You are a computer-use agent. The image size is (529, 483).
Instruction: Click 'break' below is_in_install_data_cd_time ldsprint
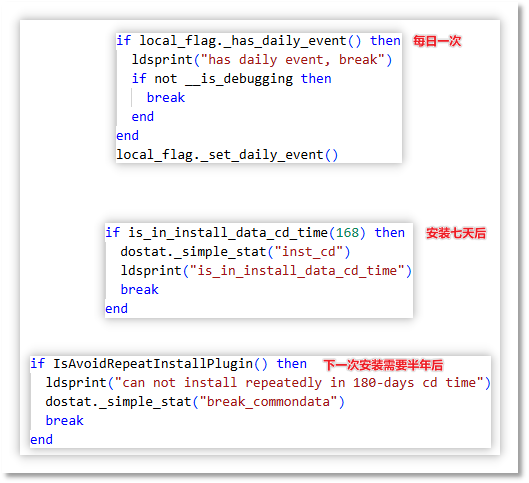coord(139,290)
